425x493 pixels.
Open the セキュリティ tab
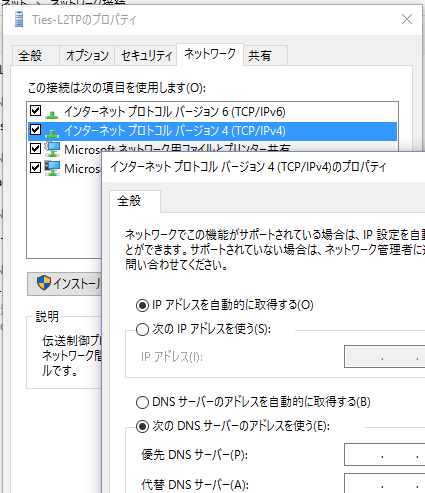146,55
